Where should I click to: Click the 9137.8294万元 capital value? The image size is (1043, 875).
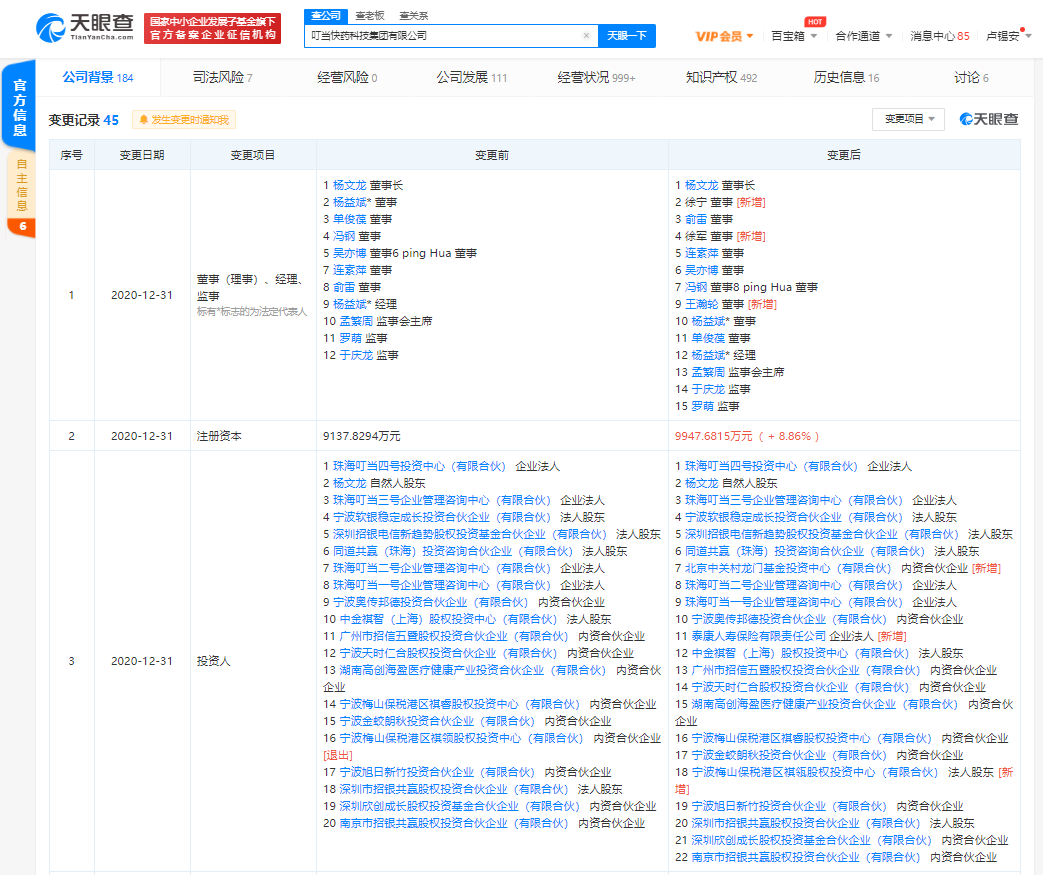pyautogui.click(x=362, y=437)
